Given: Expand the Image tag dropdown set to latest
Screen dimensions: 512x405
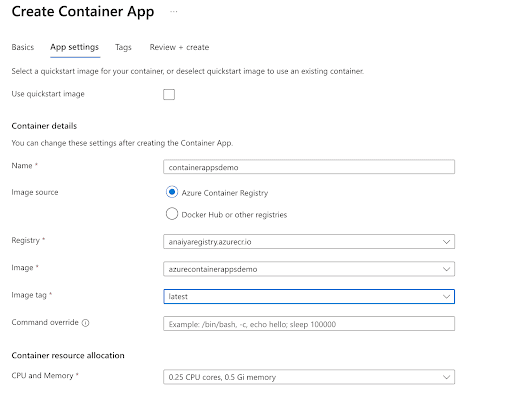Looking at the screenshot, I should point(309,296).
